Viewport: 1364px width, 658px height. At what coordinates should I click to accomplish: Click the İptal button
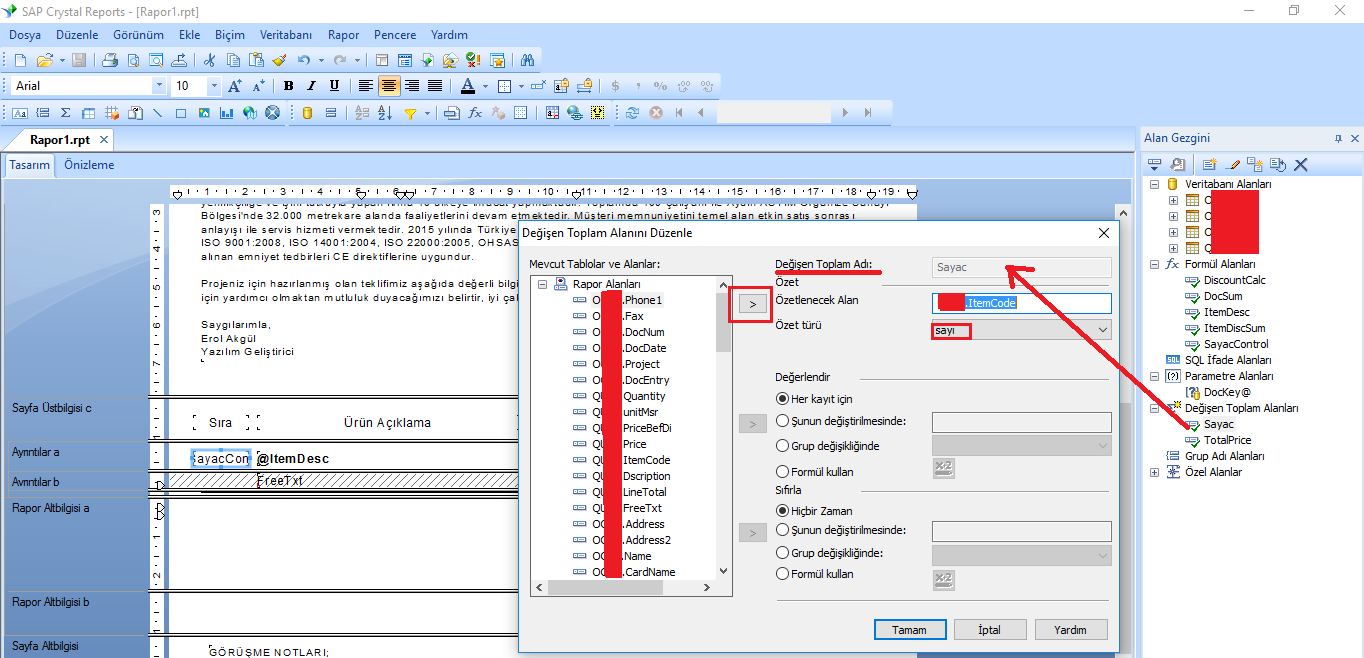[x=988, y=630]
